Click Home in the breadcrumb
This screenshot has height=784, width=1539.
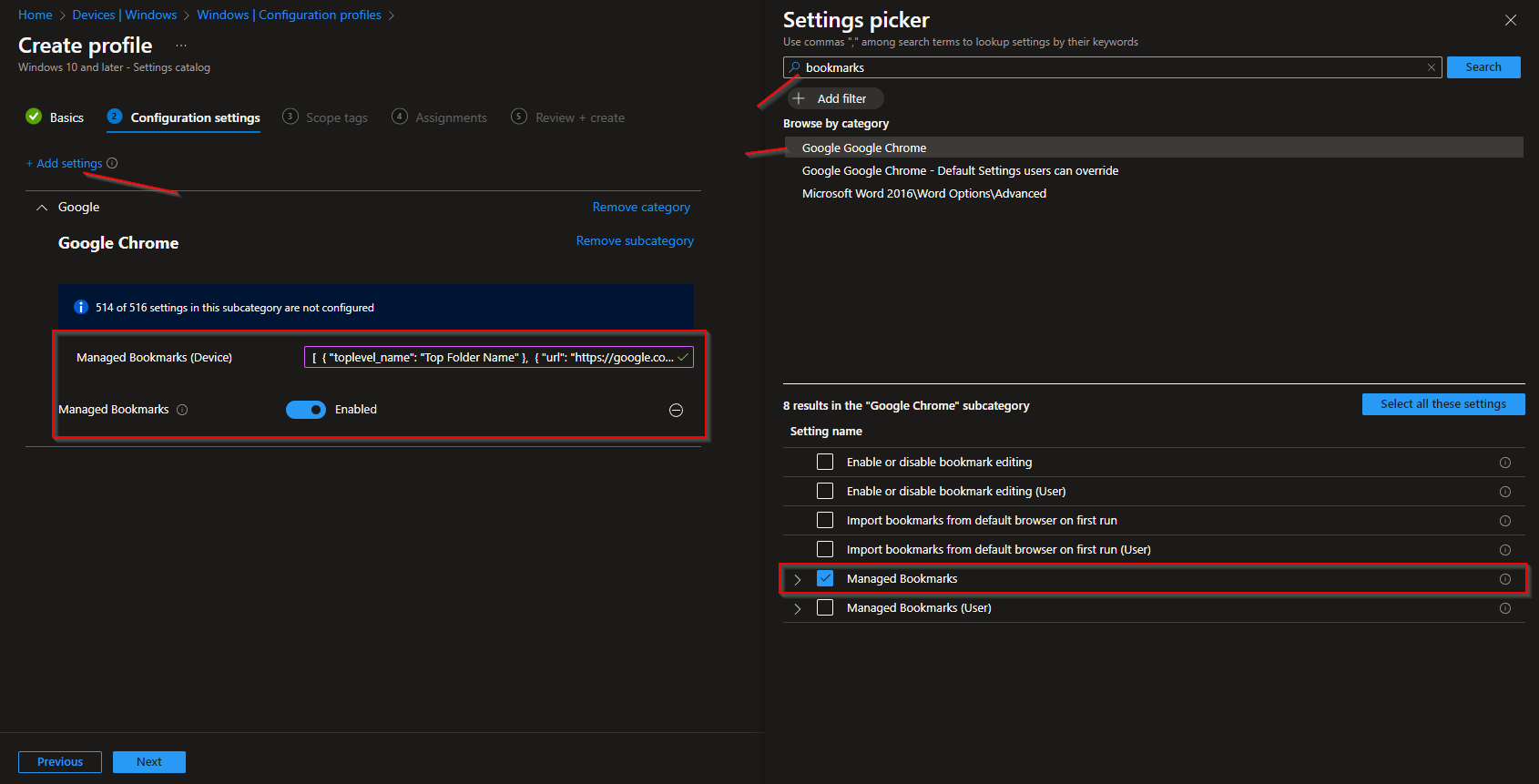[x=36, y=15]
